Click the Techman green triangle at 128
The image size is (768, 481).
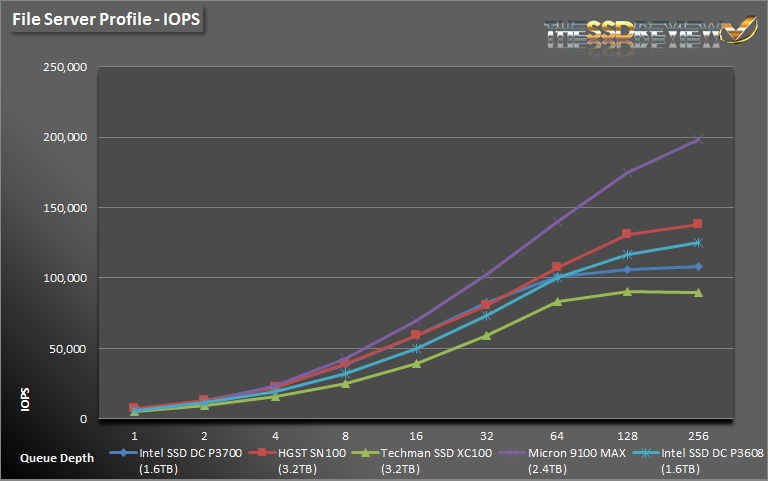(627, 291)
